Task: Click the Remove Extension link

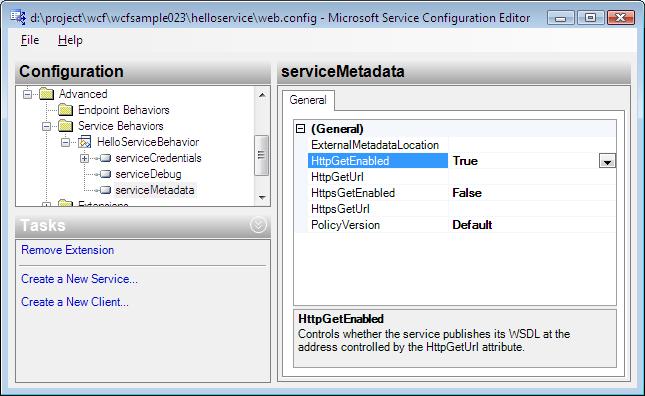Action: click(67, 250)
